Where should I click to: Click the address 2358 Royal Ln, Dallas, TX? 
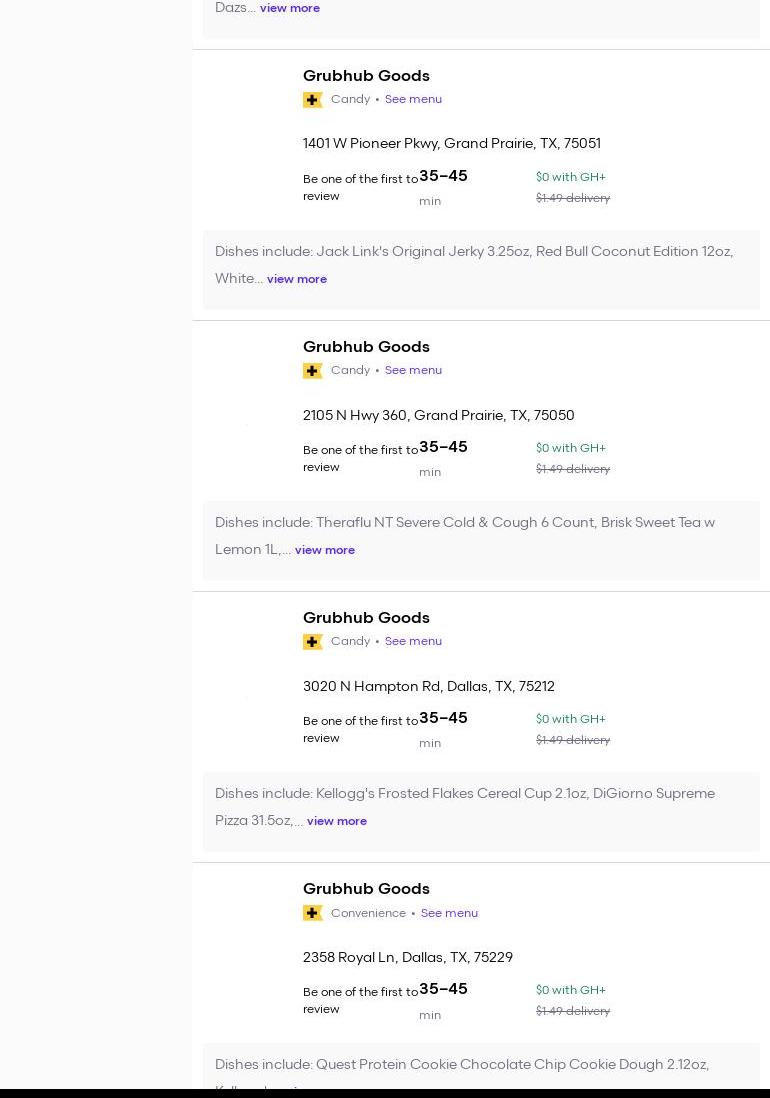(407, 957)
